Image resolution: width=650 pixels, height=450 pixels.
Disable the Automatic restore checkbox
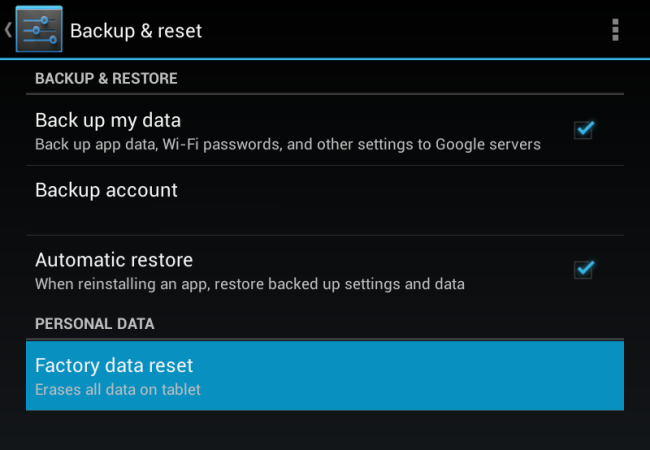[x=584, y=269]
